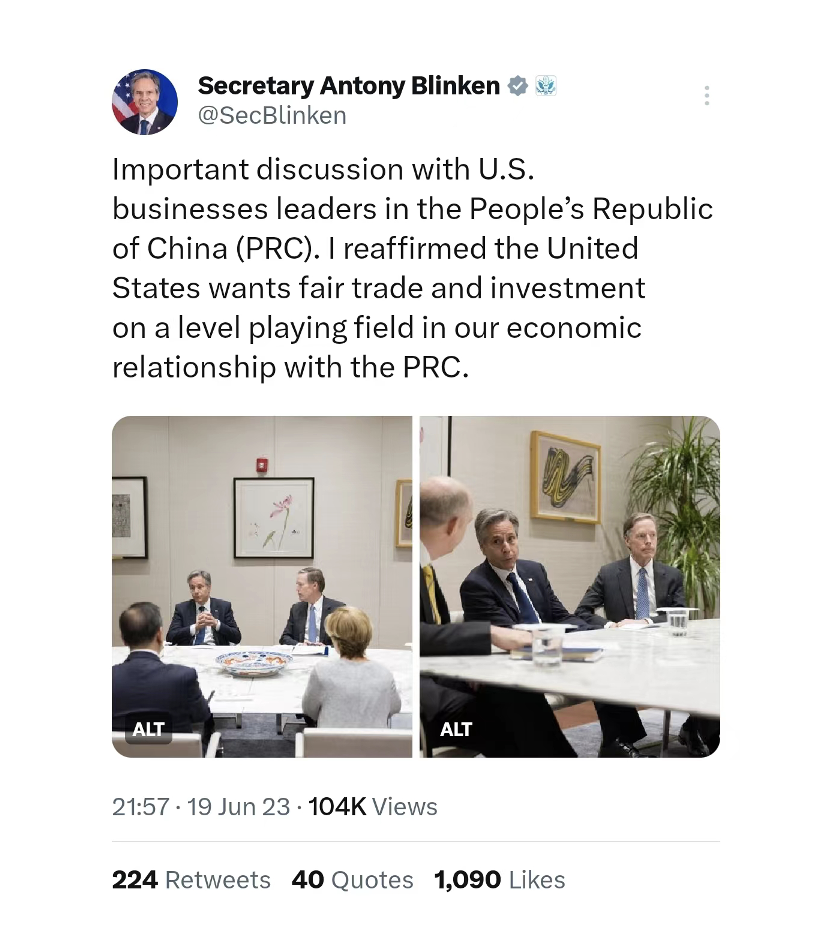Open the more options three-dot menu
Screen dimensions: 816x944
coord(706,96)
